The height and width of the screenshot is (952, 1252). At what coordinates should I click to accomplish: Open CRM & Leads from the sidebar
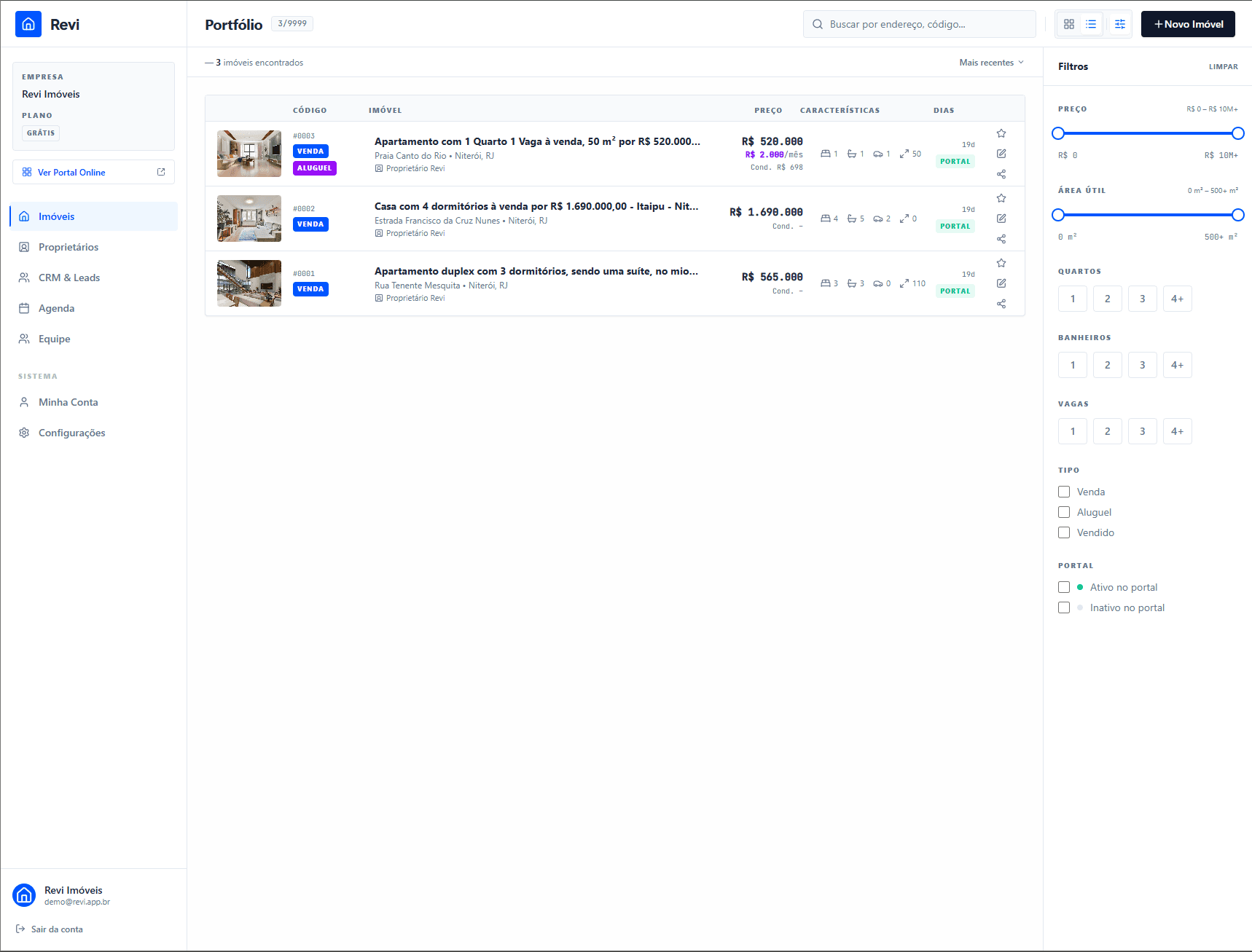pos(69,278)
